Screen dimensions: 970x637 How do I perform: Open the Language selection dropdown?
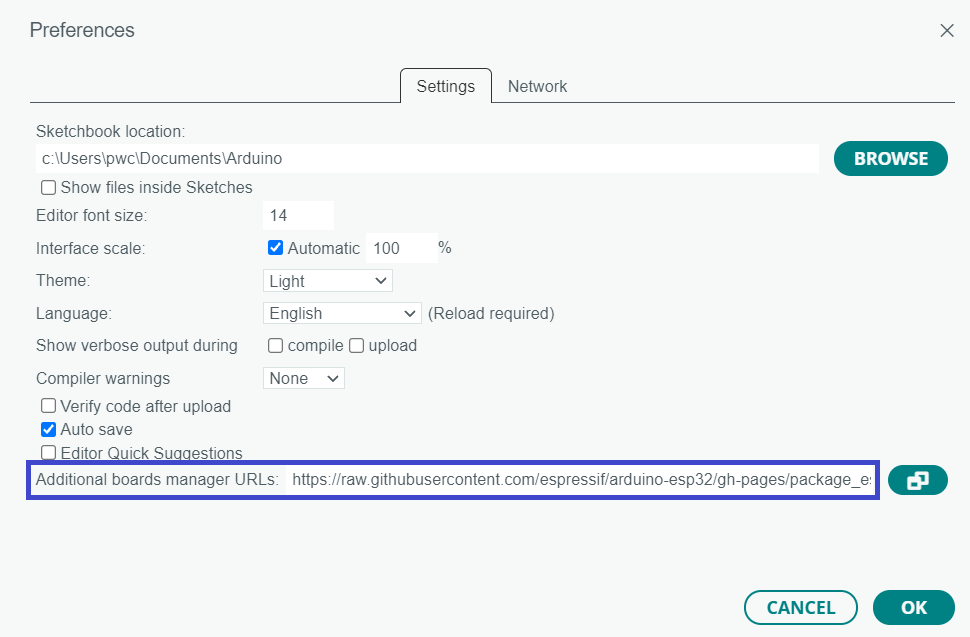pyautogui.click(x=341, y=313)
